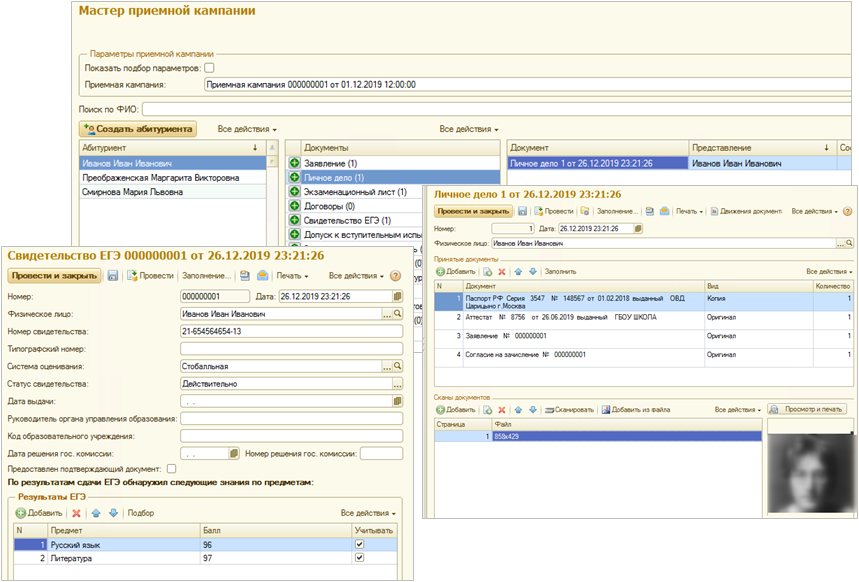Move accepted document row up
859x582 pixels.
(518, 271)
